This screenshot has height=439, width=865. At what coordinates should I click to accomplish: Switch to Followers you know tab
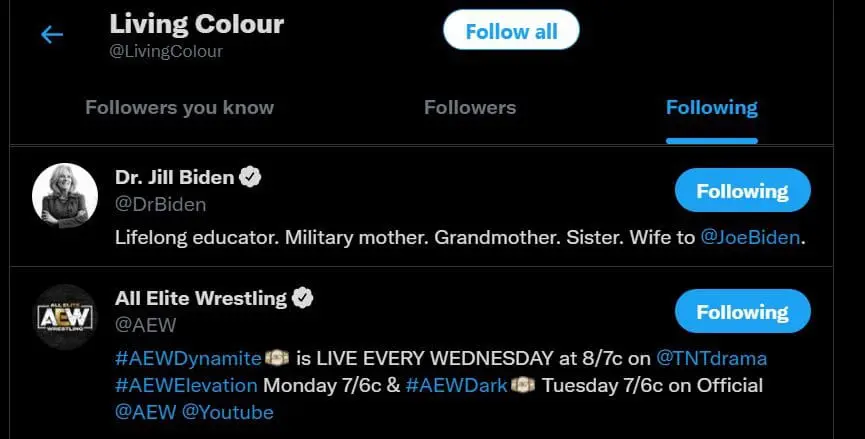coord(179,107)
